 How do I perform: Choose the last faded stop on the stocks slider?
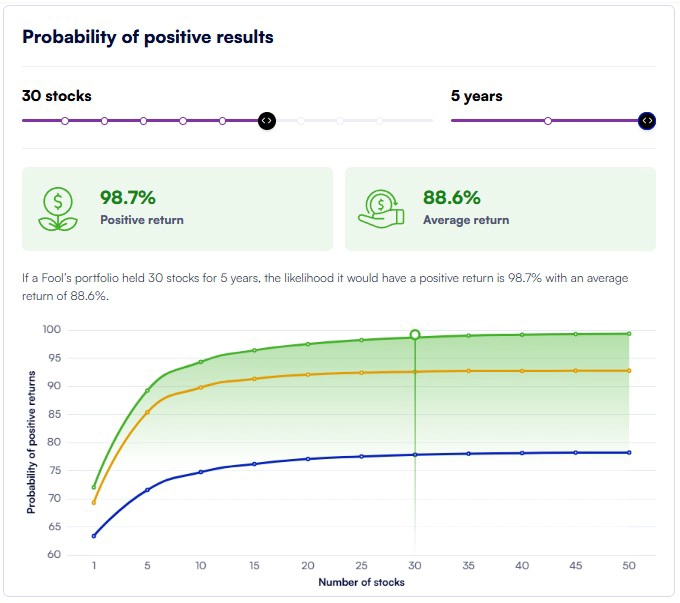click(x=380, y=121)
